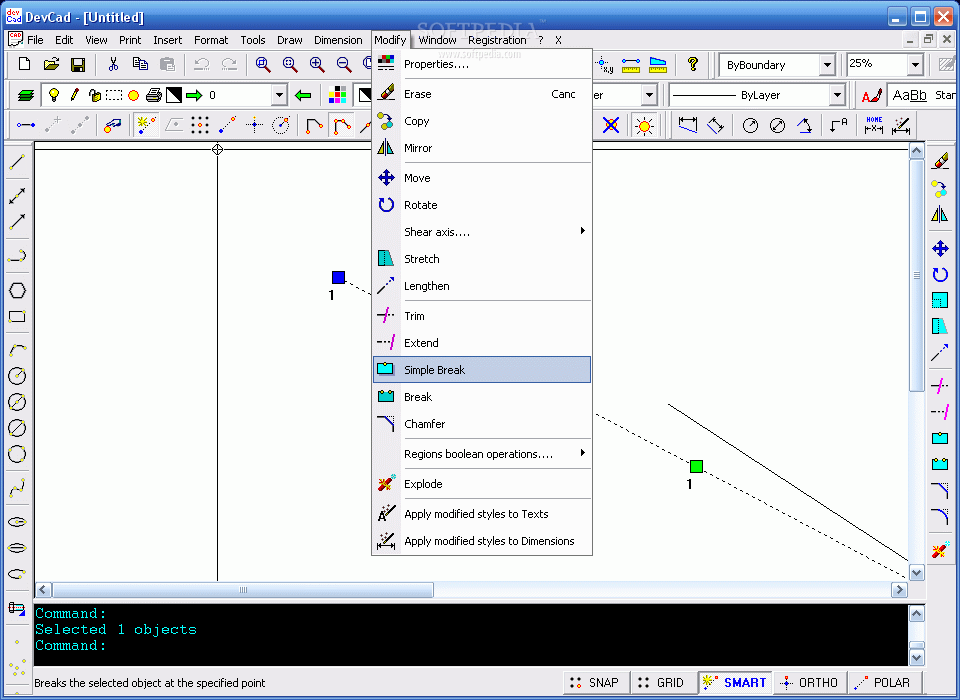960x700 pixels.
Task: Select angular dimension tool
Action: [804, 126]
